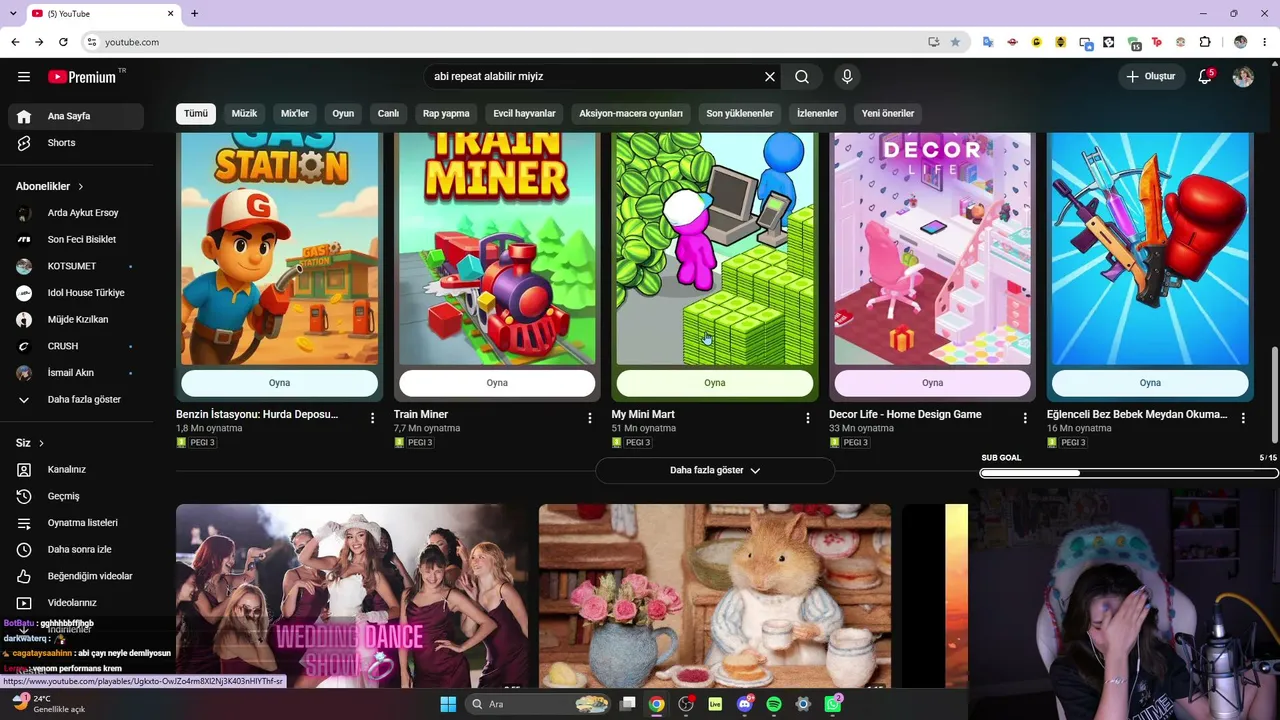Open options menu for My Mini Mart
The image size is (1280, 720).
click(808, 418)
